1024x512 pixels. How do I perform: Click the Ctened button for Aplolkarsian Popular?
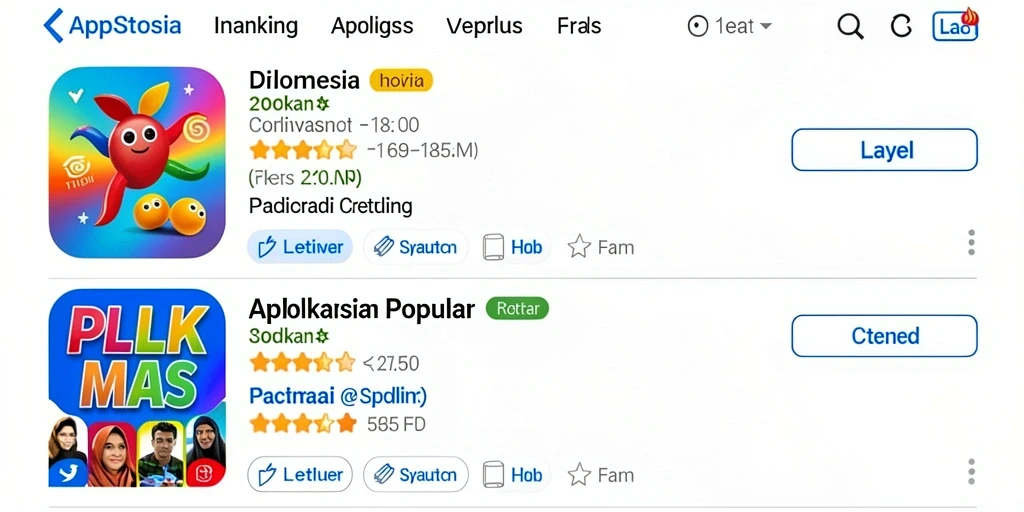[884, 336]
